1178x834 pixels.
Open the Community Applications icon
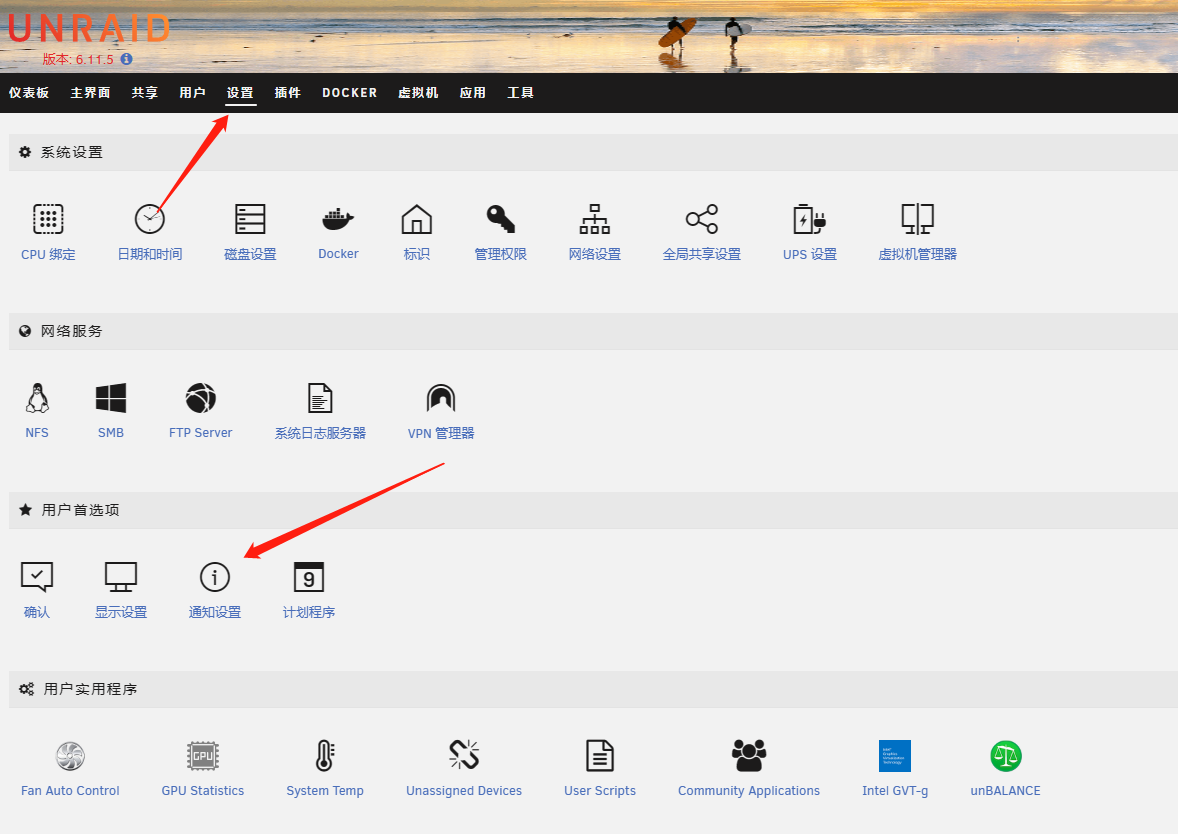748,756
